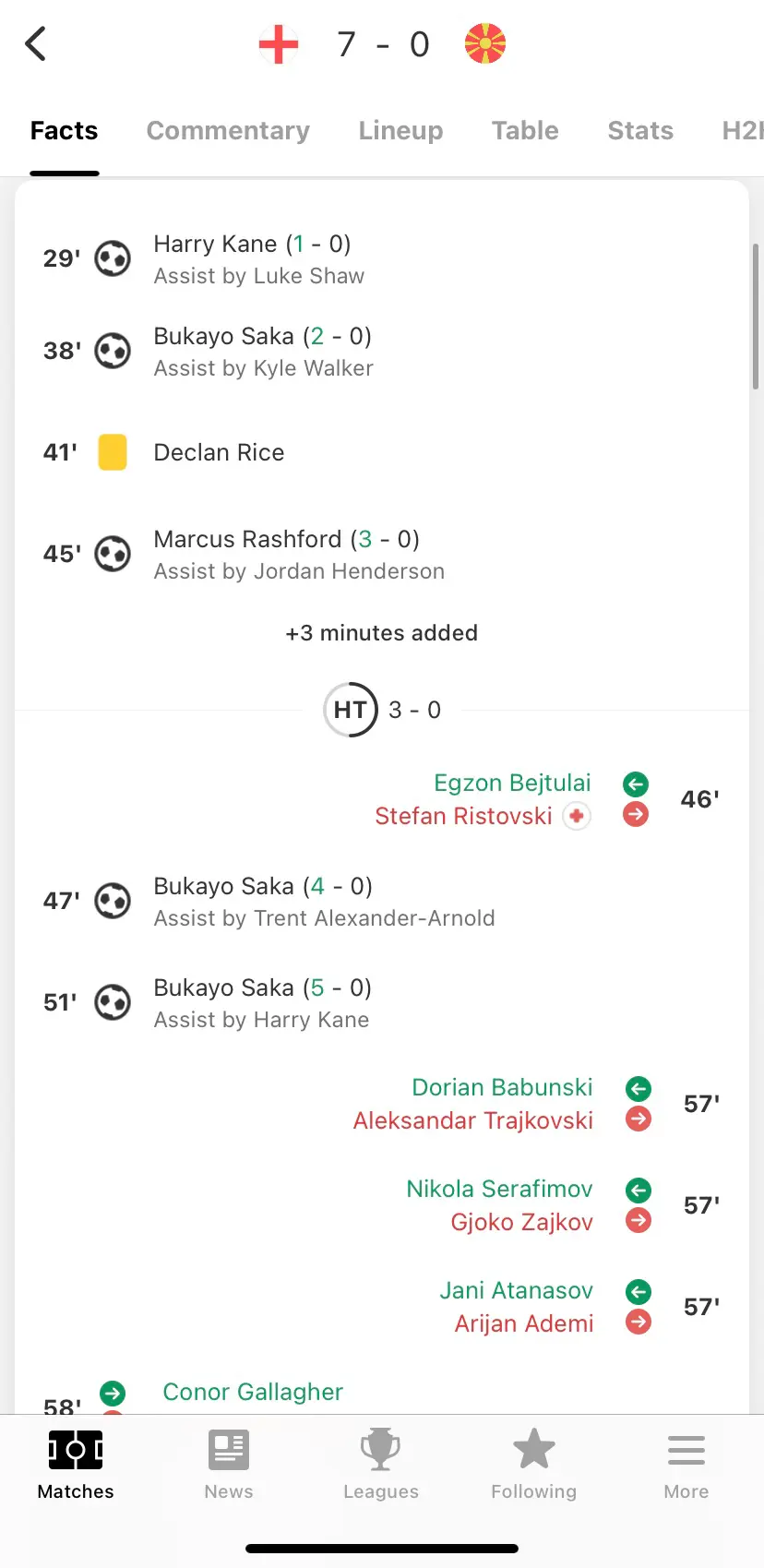This screenshot has width=764, height=1568.
Task: Switch to Stats tab
Action: [x=640, y=130]
